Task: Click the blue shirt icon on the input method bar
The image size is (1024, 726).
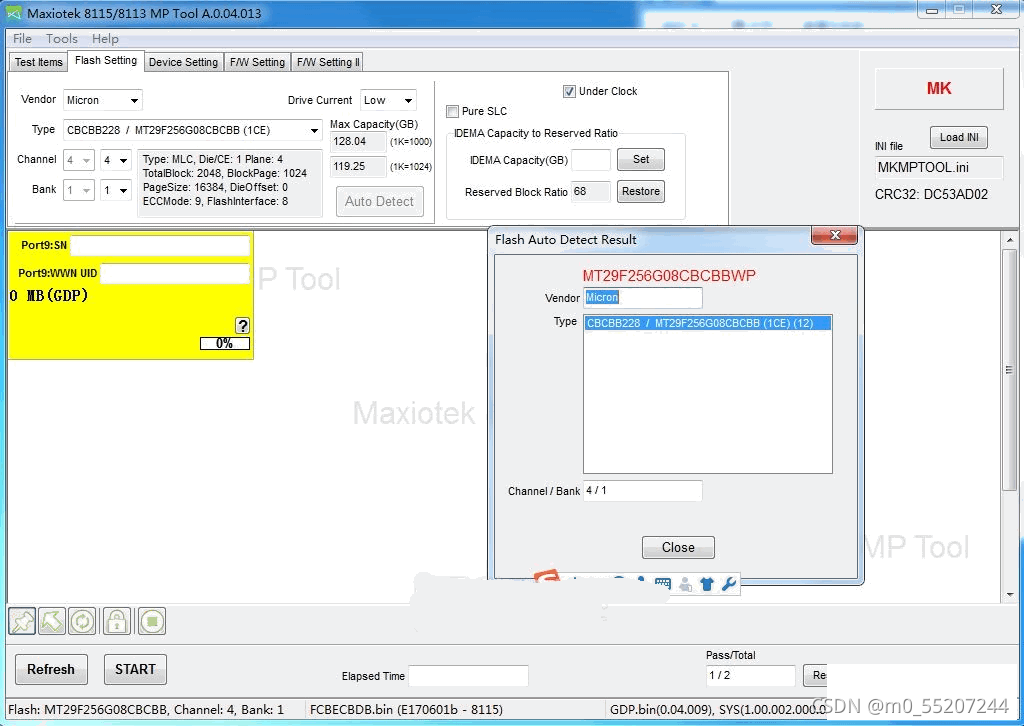Action: click(x=707, y=584)
